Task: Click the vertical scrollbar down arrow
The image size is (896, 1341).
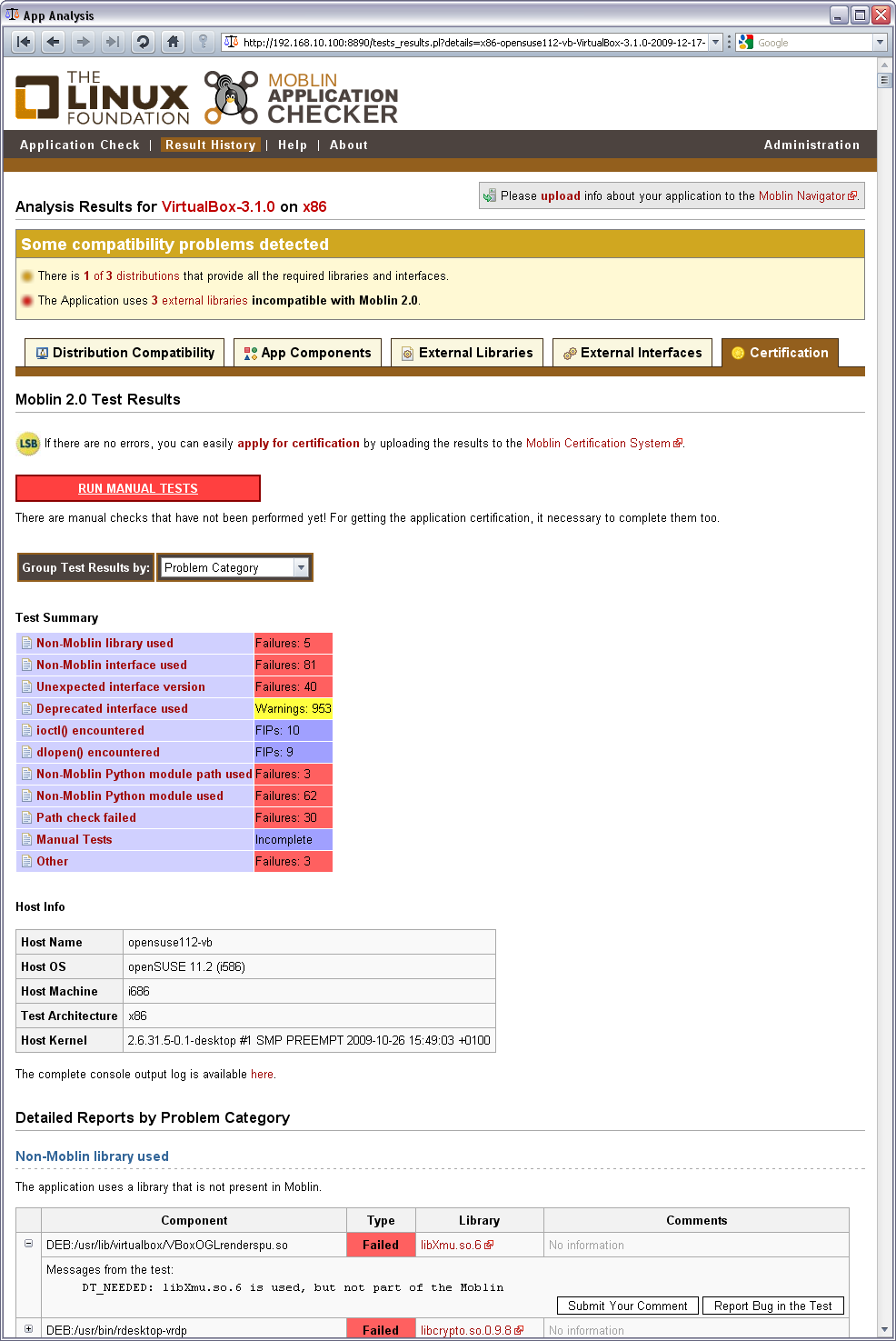Action: 885,1329
